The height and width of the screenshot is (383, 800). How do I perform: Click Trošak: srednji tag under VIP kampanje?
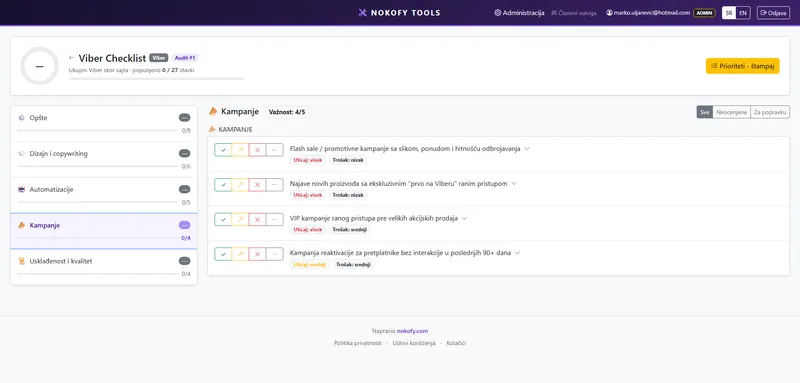point(349,229)
